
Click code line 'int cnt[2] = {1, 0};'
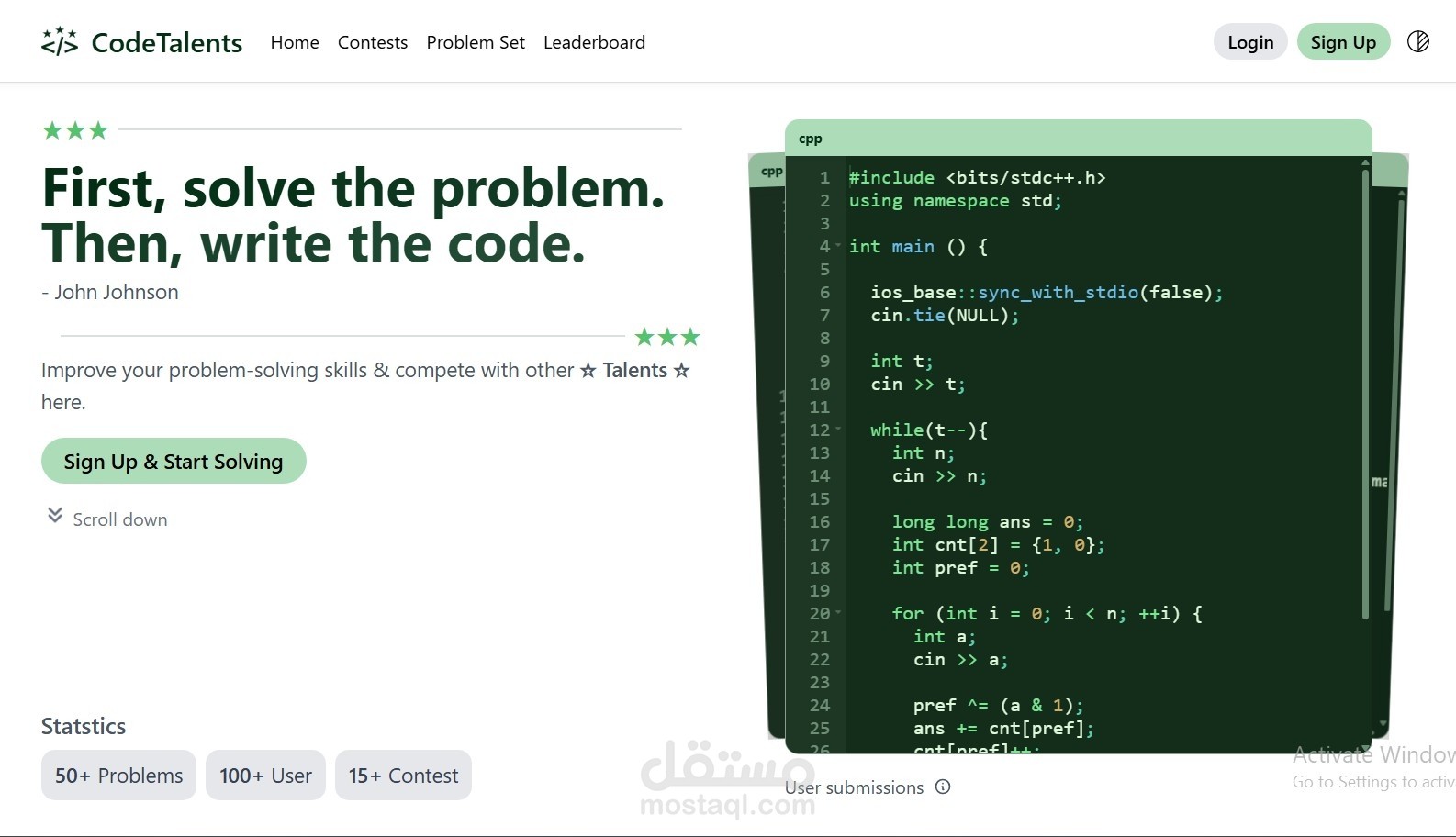pos(999,544)
